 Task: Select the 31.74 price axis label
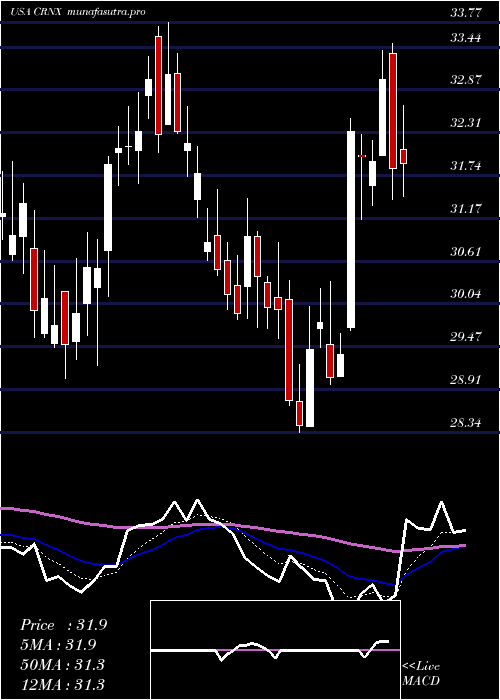click(x=466, y=166)
